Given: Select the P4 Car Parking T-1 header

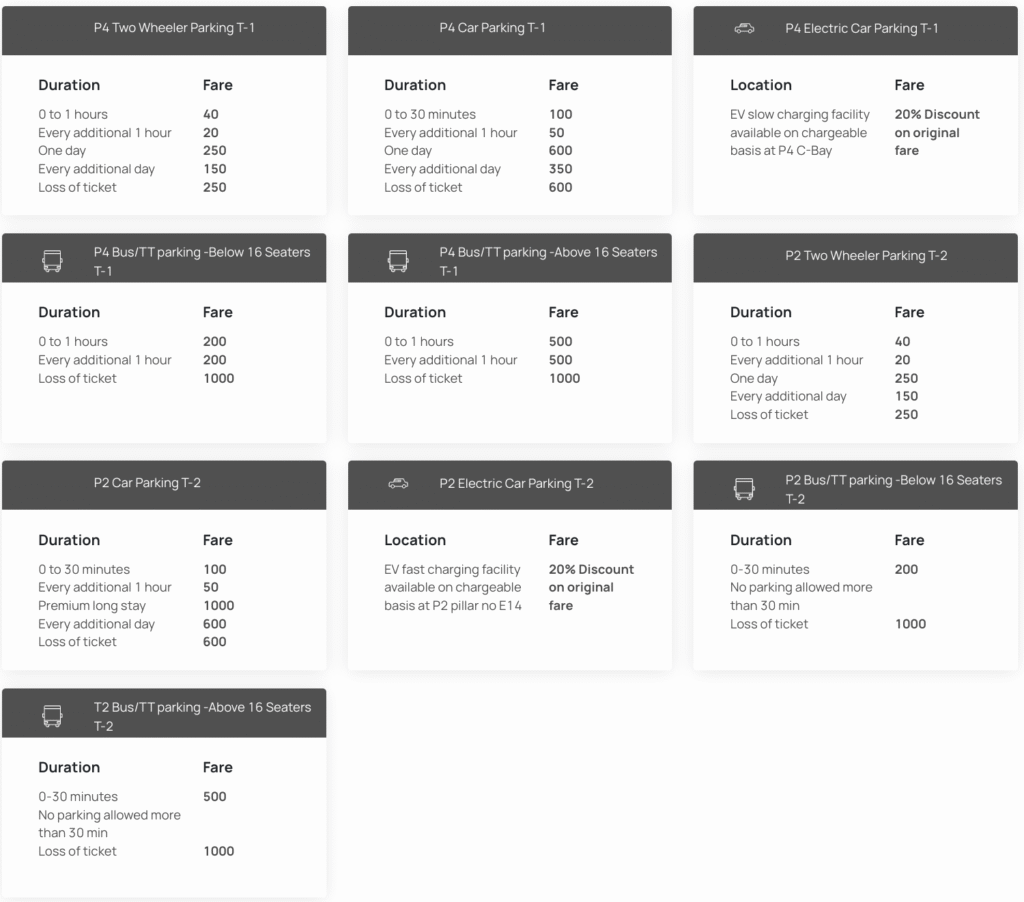Looking at the screenshot, I should 492,28.
